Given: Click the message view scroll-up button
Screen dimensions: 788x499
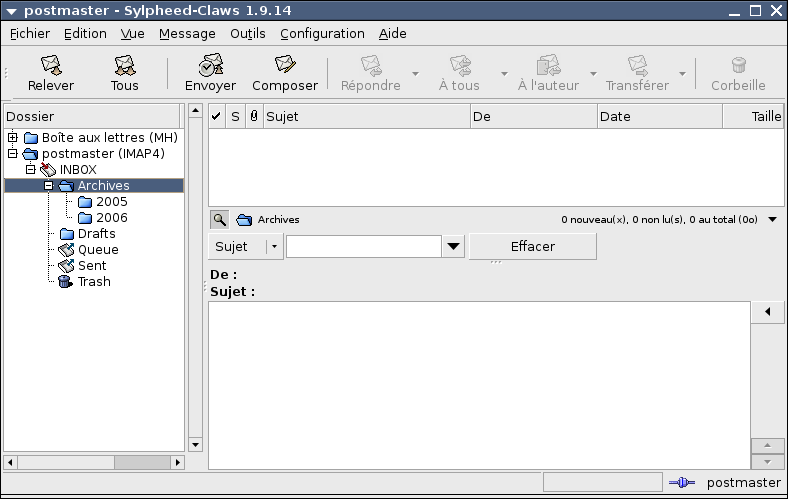Looking at the screenshot, I should [767, 446].
